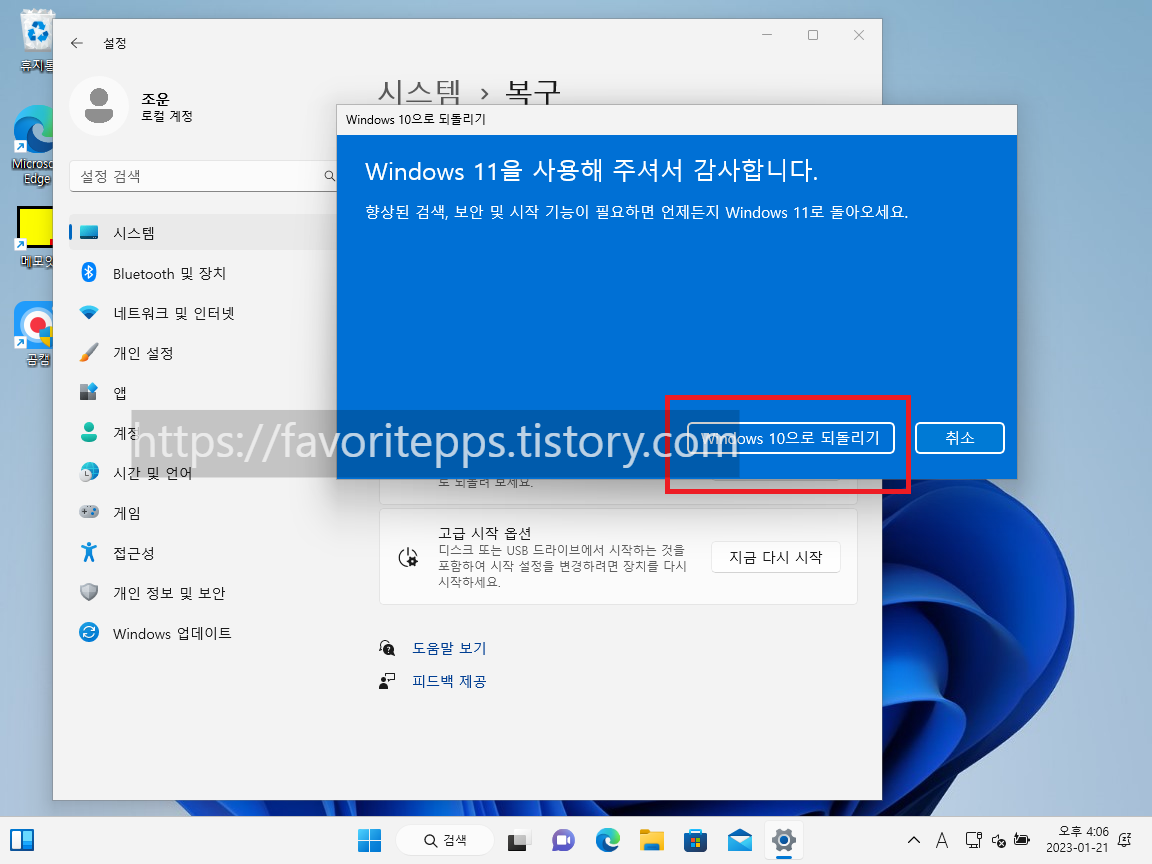Click the search magnifier icon in Settings
The height and width of the screenshot is (864, 1152).
pyautogui.click(x=329, y=176)
